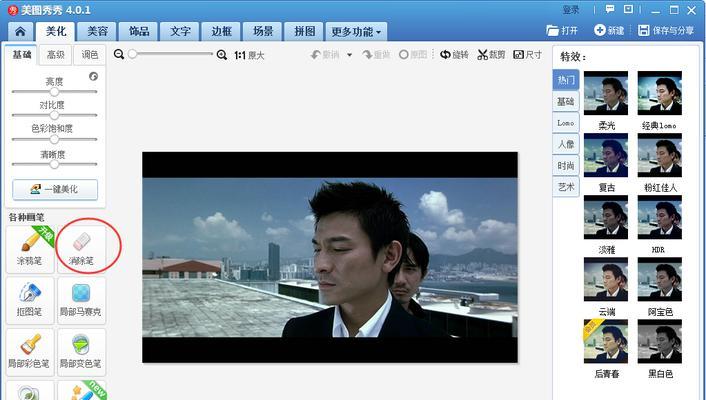Select the 时尚 effects category
Image resolution: width=706 pixels, height=400 pixels.
[566, 165]
